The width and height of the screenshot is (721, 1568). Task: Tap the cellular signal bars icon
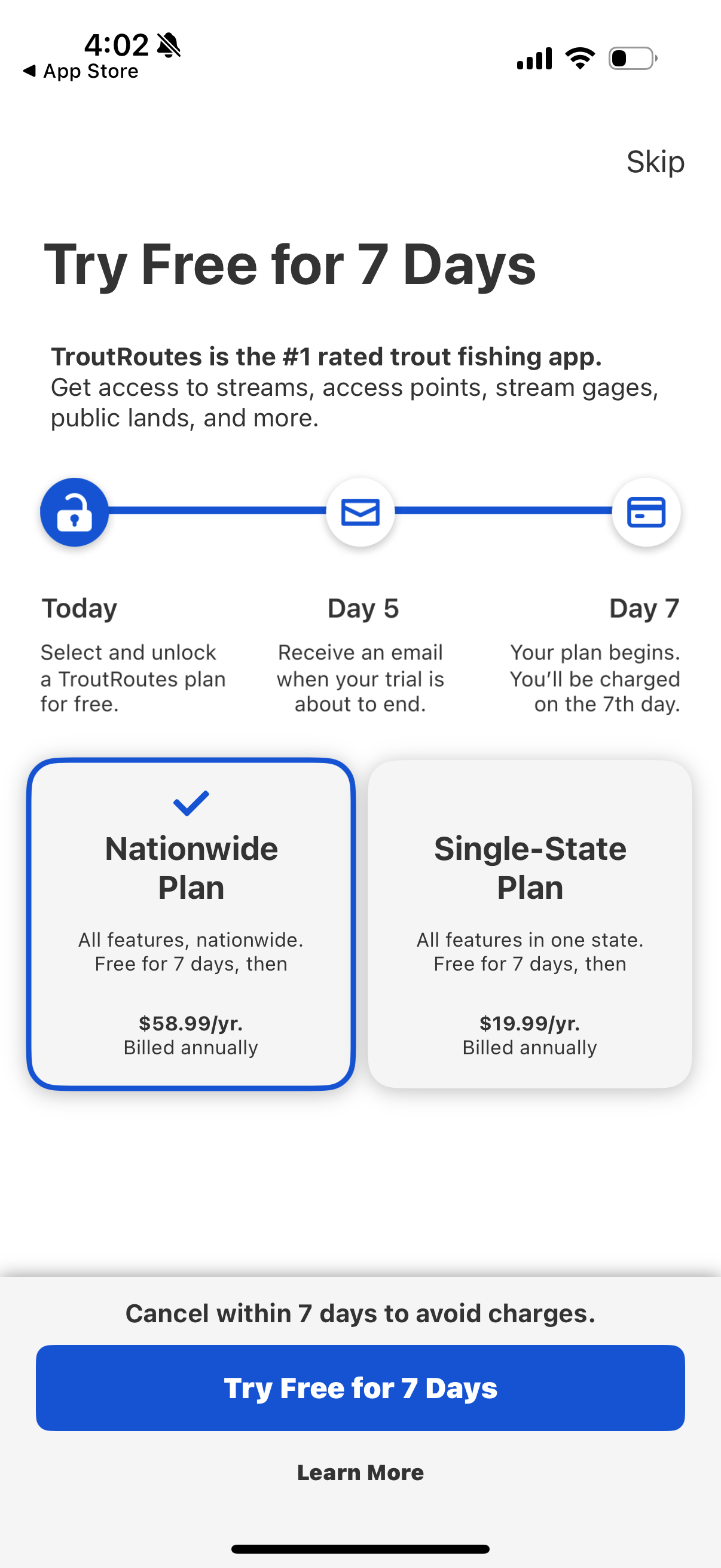[x=534, y=59]
